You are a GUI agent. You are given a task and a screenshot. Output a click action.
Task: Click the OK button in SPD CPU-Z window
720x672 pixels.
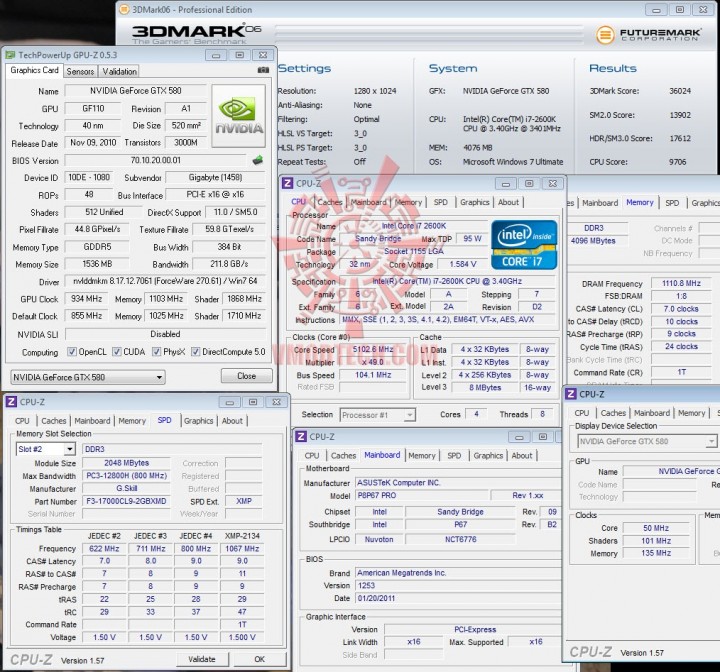[259, 659]
